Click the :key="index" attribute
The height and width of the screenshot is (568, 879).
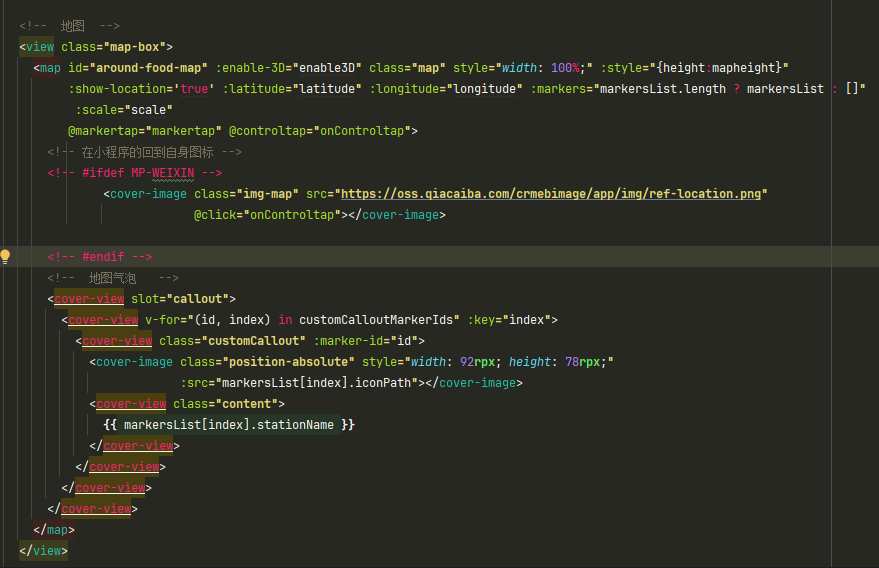tap(509, 320)
